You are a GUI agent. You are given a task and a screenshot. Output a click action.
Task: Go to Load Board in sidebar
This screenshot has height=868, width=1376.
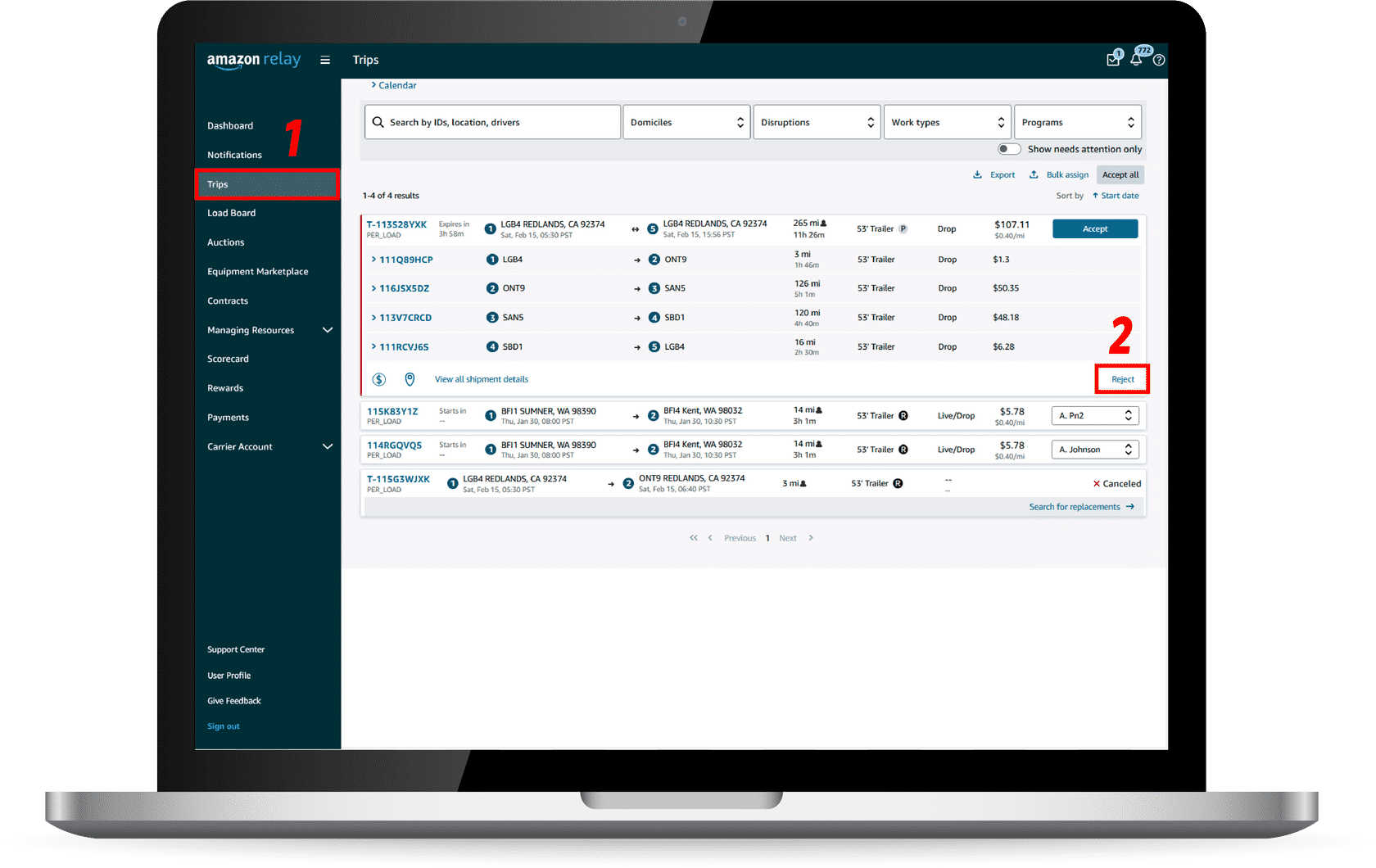[x=231, y=213]
